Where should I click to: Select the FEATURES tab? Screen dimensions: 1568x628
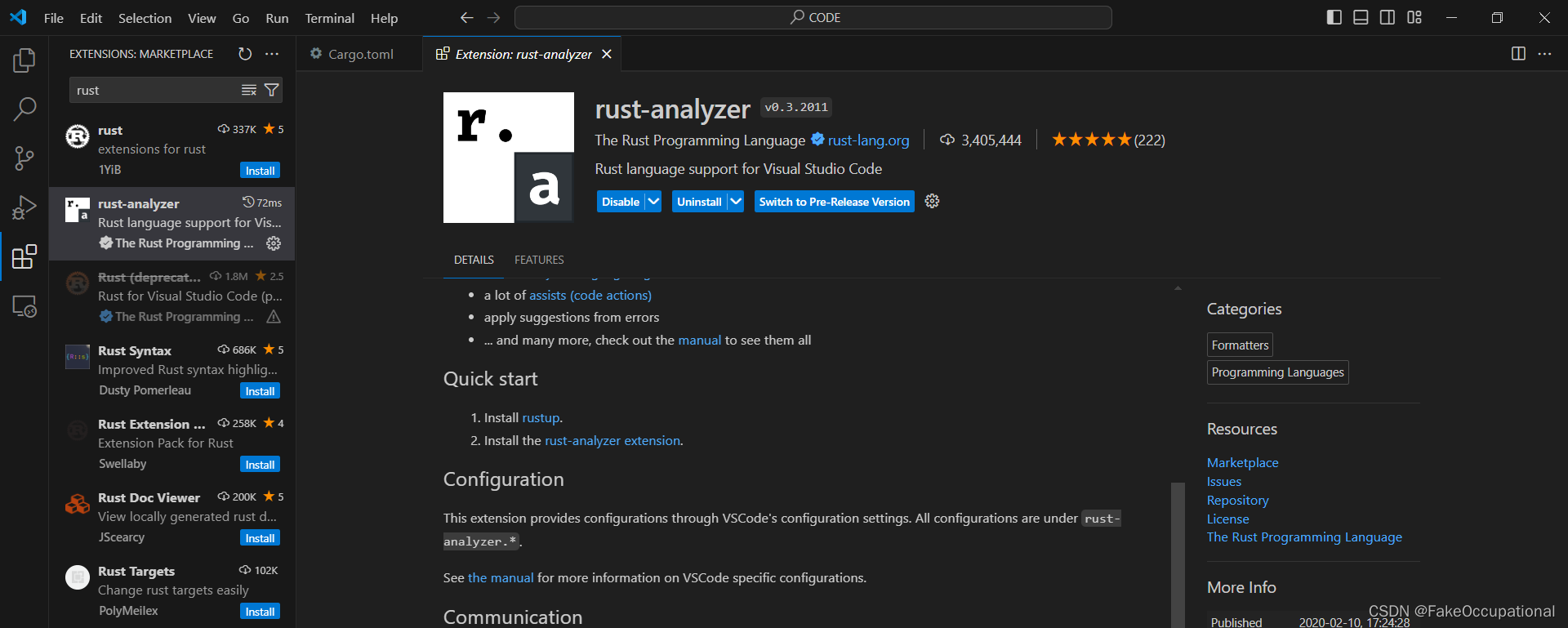click(x=539, y=260)
